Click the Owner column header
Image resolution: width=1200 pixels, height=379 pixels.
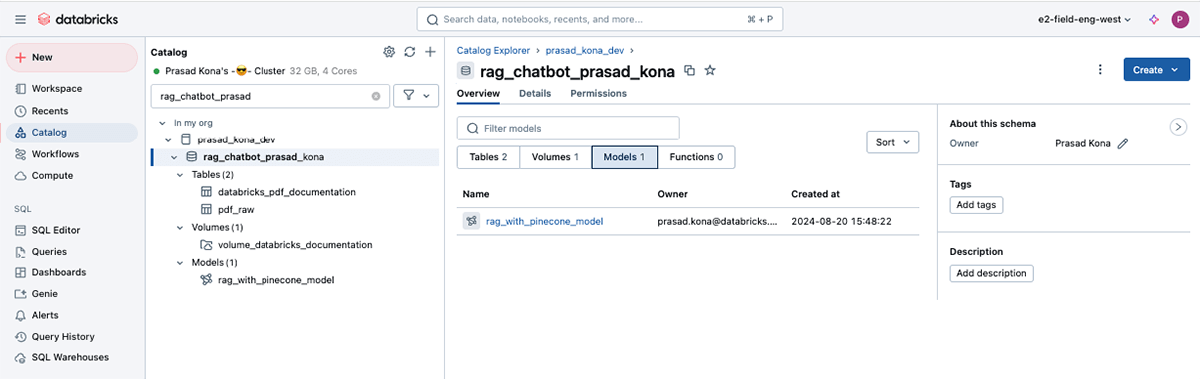[x=672, y=194]
